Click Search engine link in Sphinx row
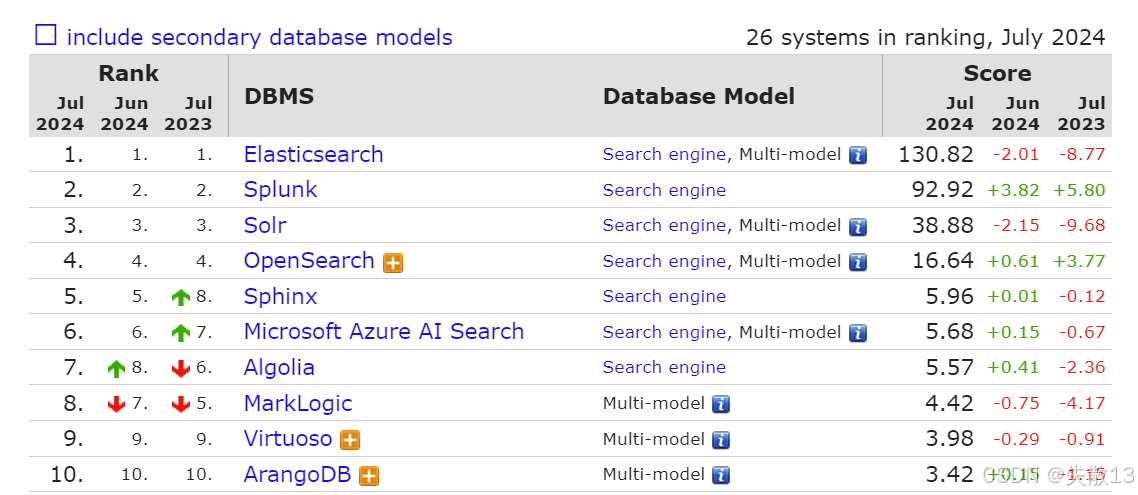Image resolution: width=1138 pixels, height=495 pixels. coord(664,296)
